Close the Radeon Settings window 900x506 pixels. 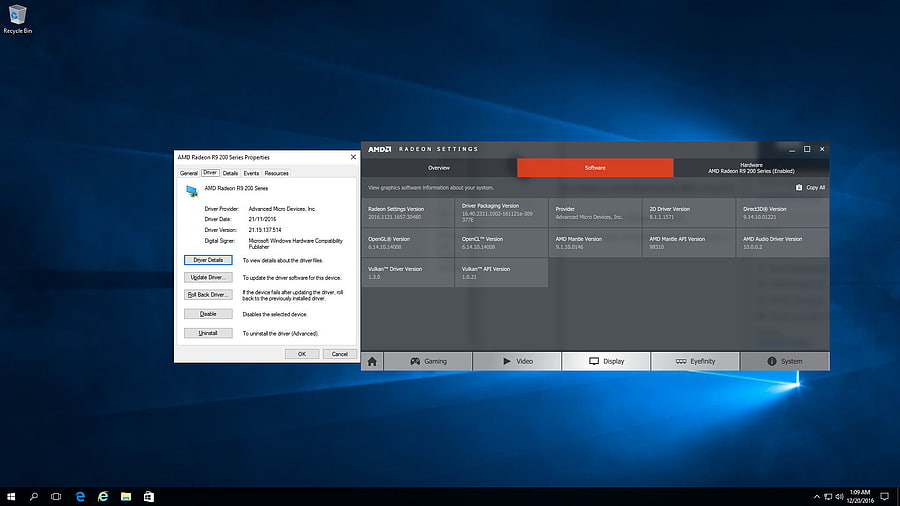pyautogui.click(x=822, y=149)
